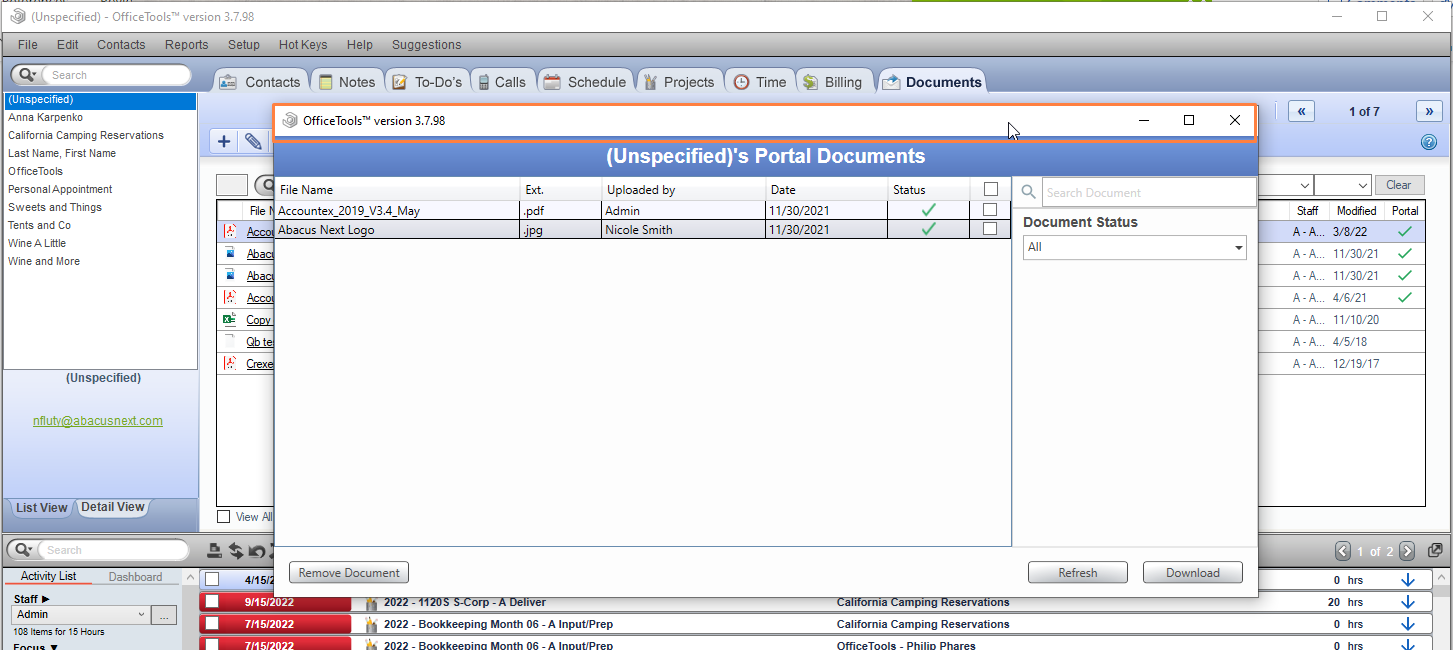The height and width of the screenshot is (650, 1453).
Task: Click the swap arrows icon in activity toolbar
Action: tap(236, 550)
